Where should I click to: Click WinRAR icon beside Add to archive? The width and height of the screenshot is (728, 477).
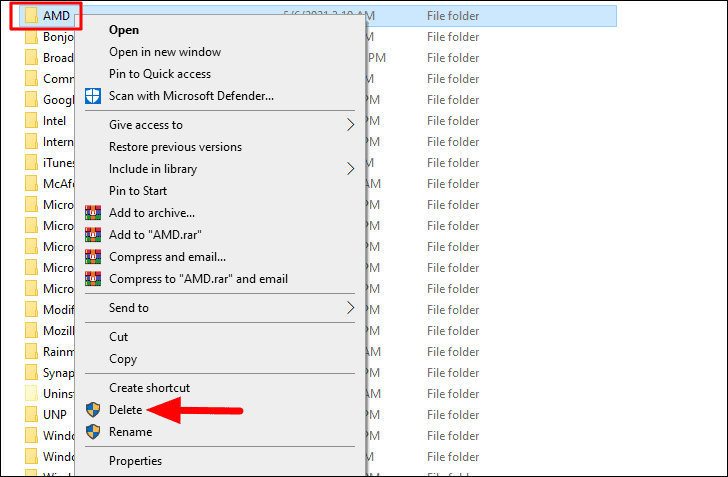click(x=93, y=213)
